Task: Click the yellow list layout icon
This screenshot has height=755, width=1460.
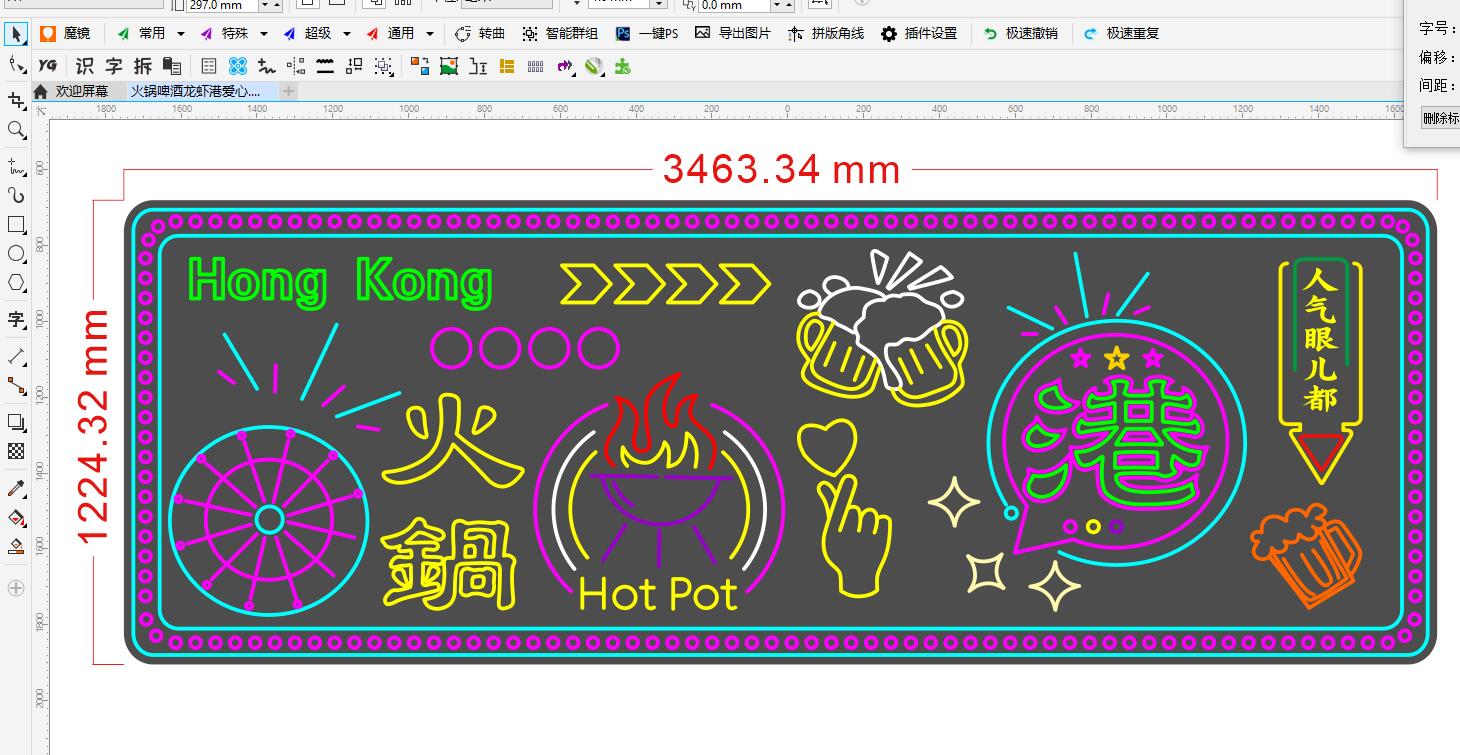Action: coord(507,66)
